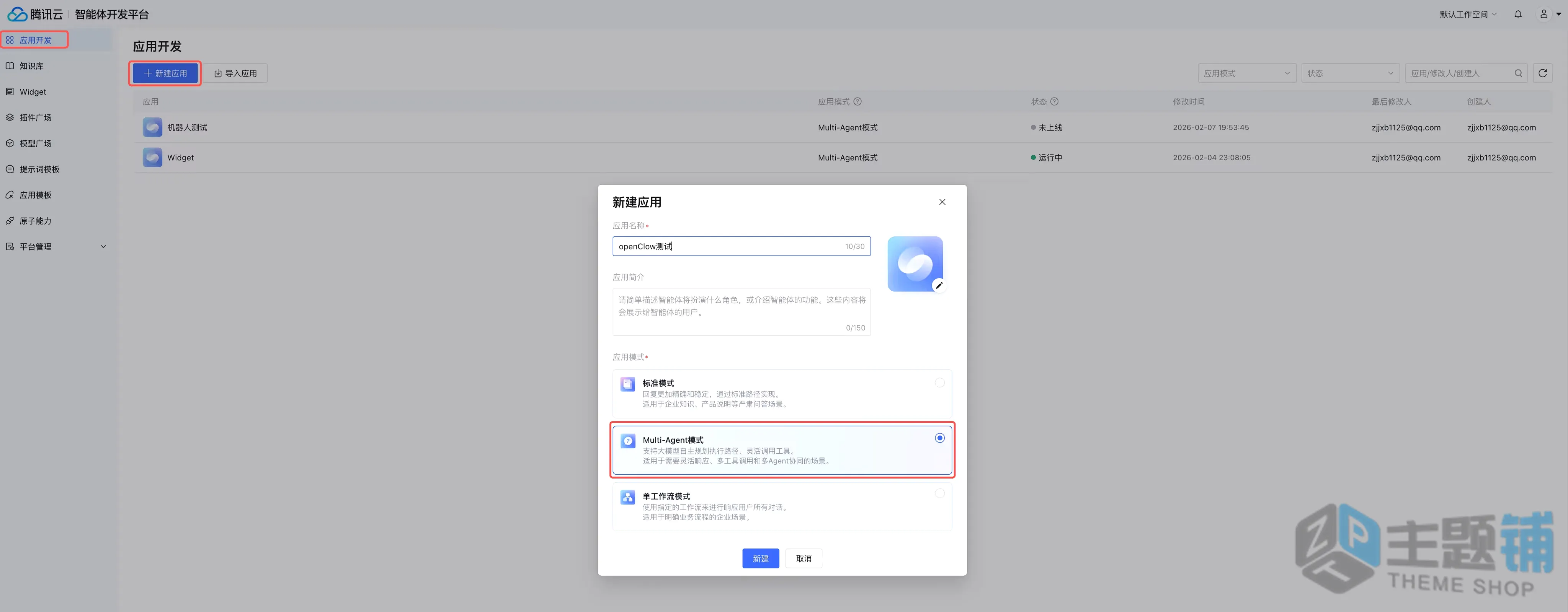Image resolution: width=1568 pixels, height=612 pixels.
Task: Click the 创建人 column header
Action: [1478, 102]
